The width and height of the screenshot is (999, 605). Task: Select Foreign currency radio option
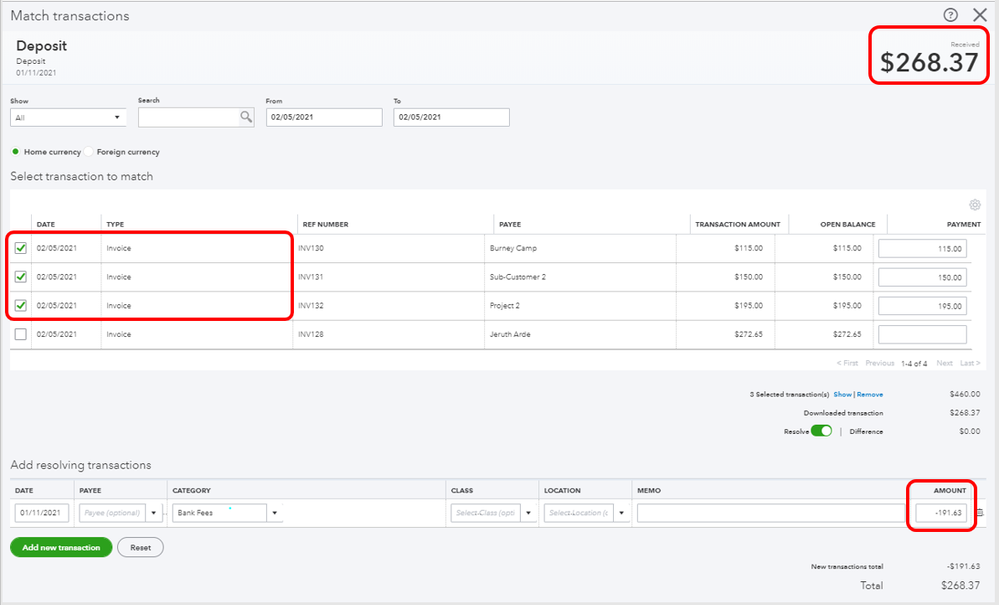(89, 152)
